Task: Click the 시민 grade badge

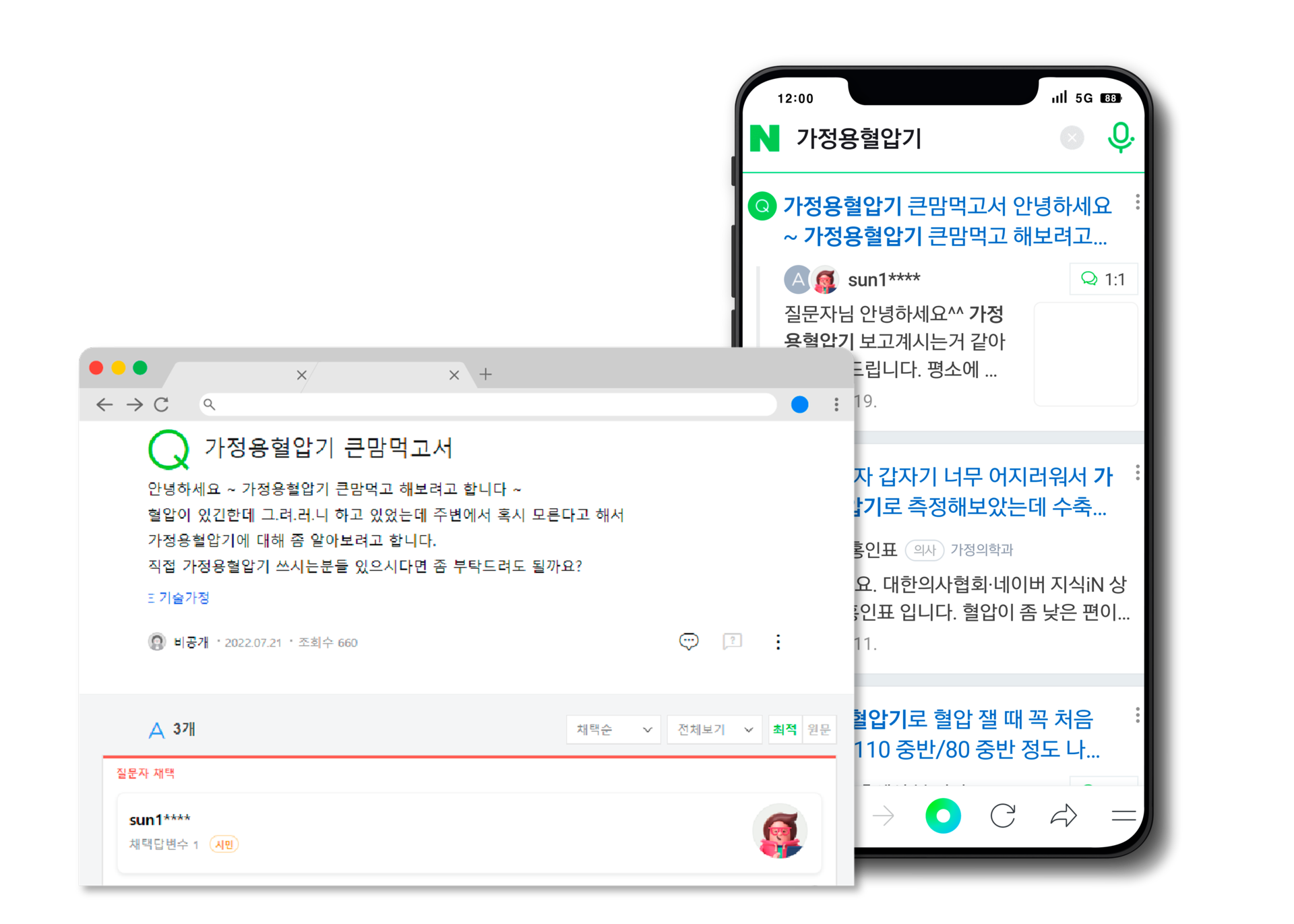Action: (x=224, y=844)
